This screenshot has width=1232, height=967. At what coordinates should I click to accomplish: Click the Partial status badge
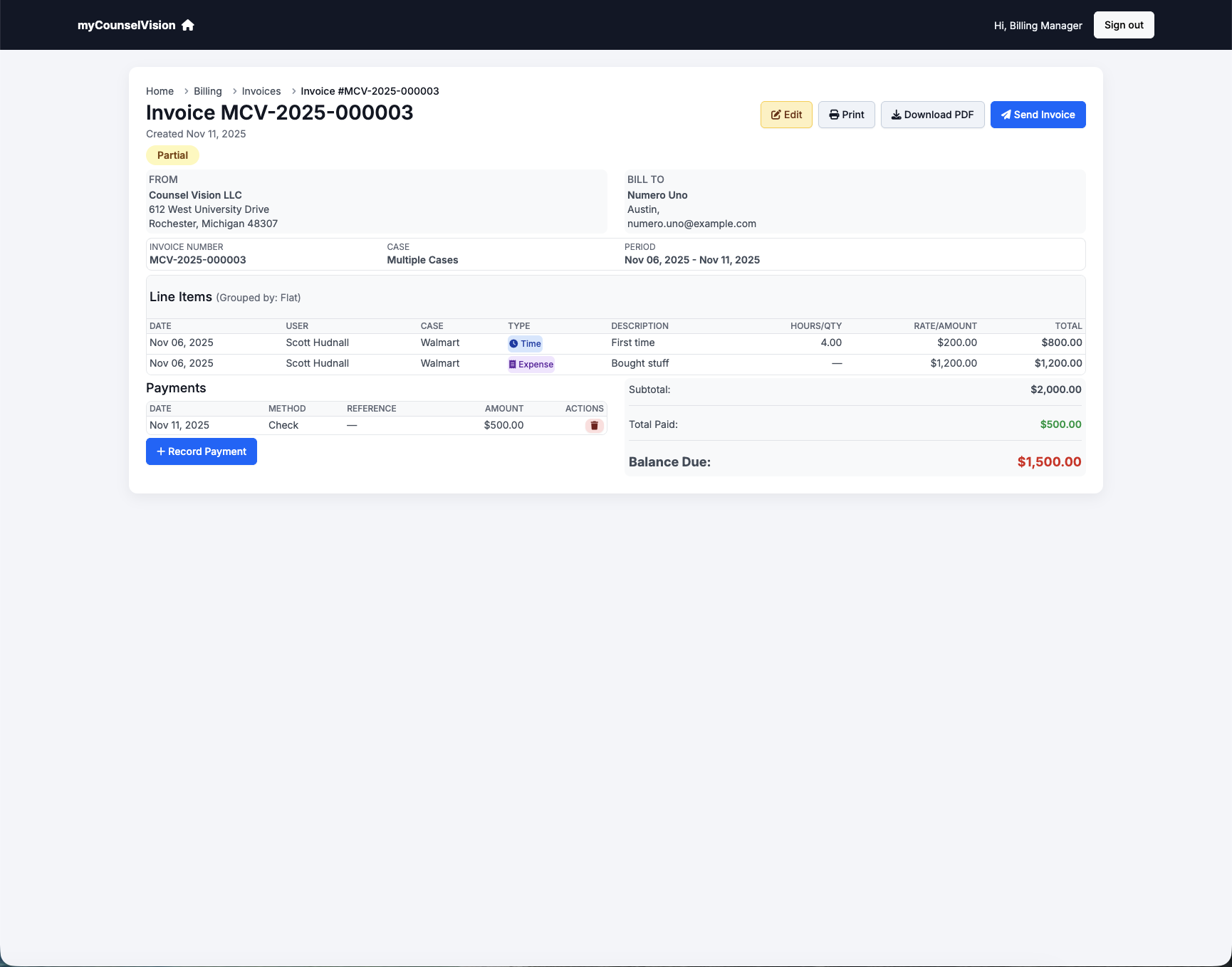pos(172,155)
